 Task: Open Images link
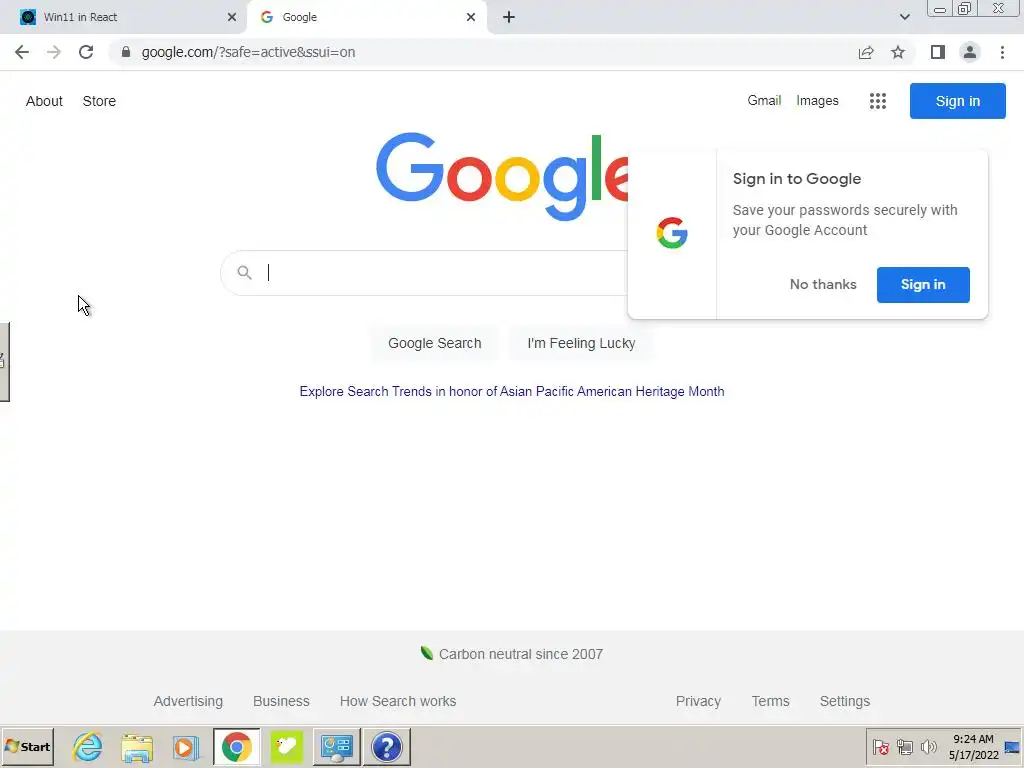[817, 101]
